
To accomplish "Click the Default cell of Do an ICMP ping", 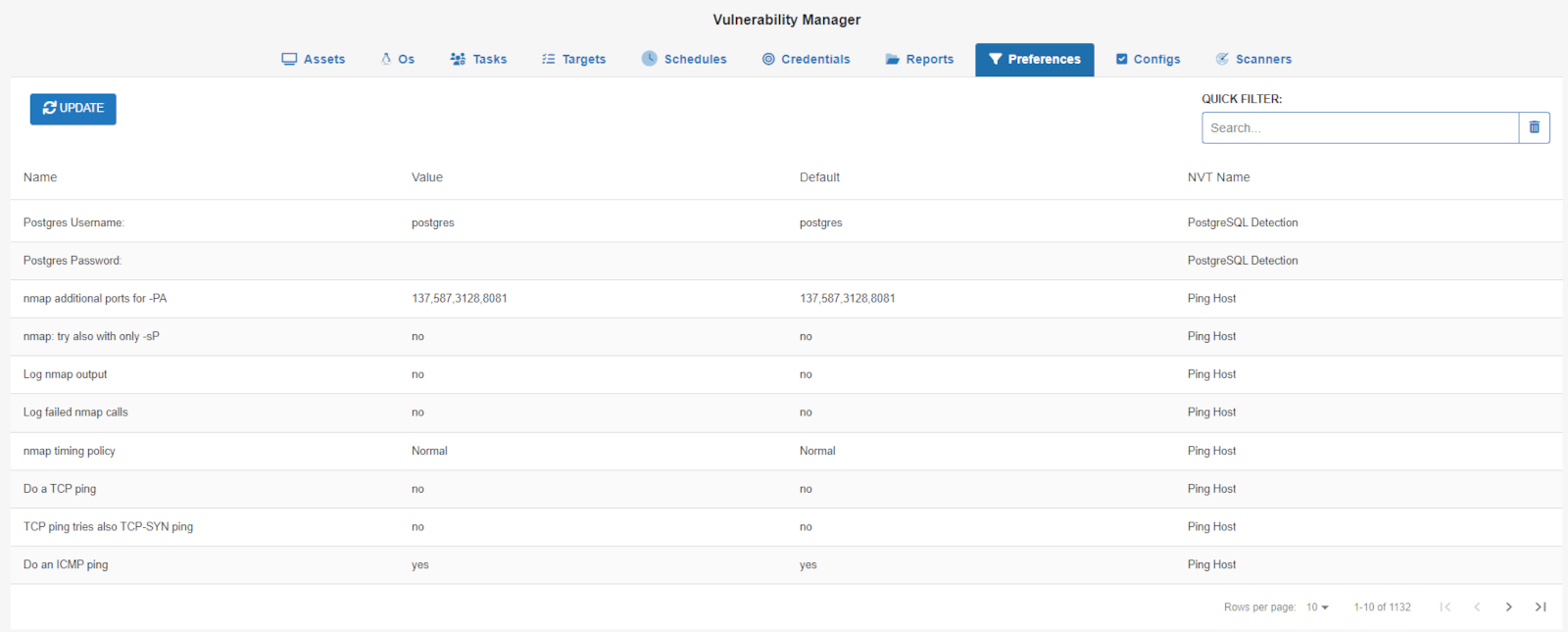I will [x=808, y=565].
